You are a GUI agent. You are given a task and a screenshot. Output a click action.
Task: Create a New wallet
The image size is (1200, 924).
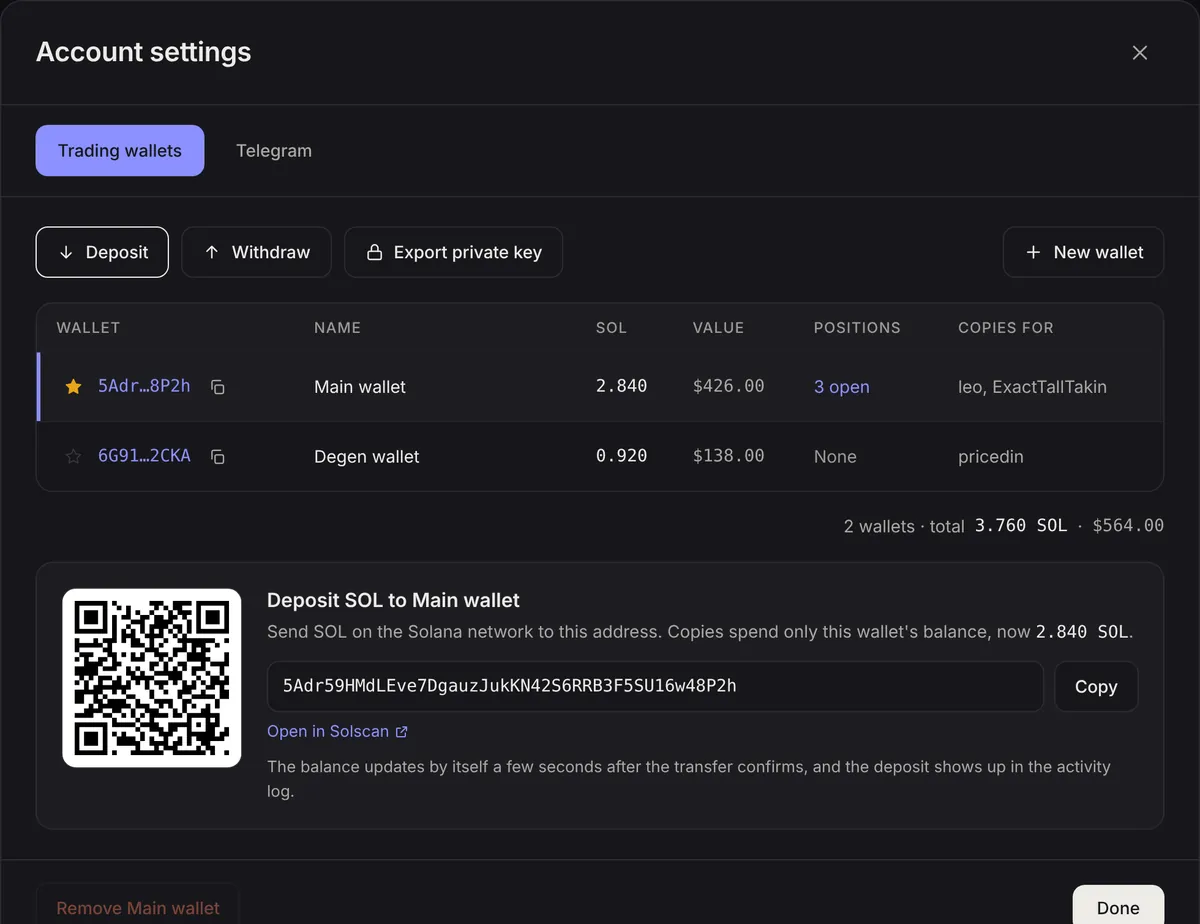(x=1083, y=252)
